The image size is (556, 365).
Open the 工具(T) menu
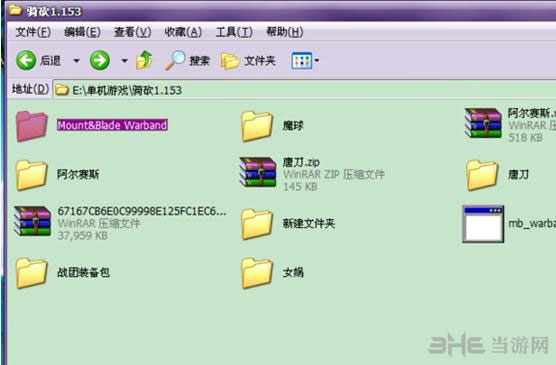234,32
